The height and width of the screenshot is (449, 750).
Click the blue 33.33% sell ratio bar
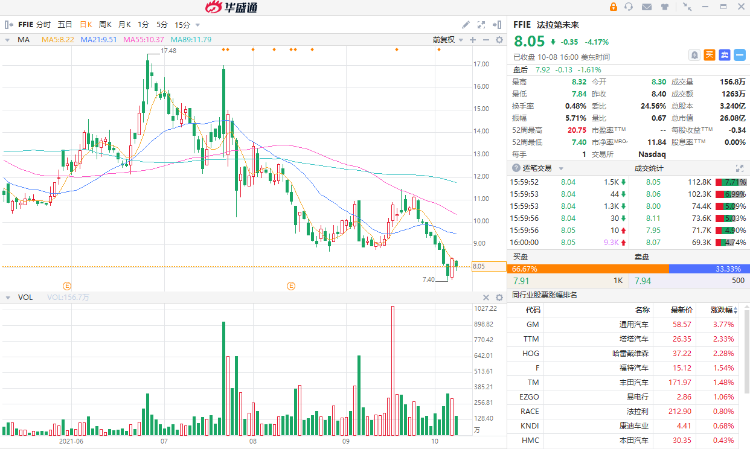707,269
